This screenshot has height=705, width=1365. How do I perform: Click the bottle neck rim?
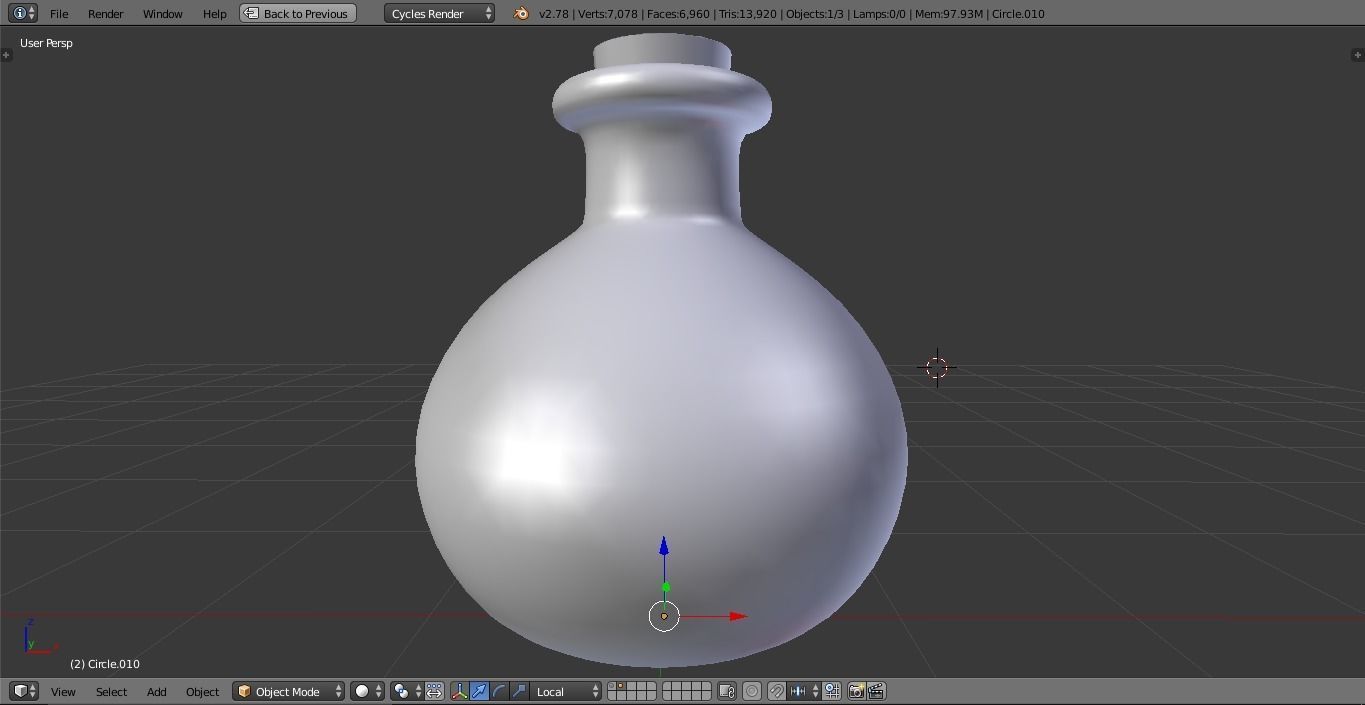[x=661, y=98]
